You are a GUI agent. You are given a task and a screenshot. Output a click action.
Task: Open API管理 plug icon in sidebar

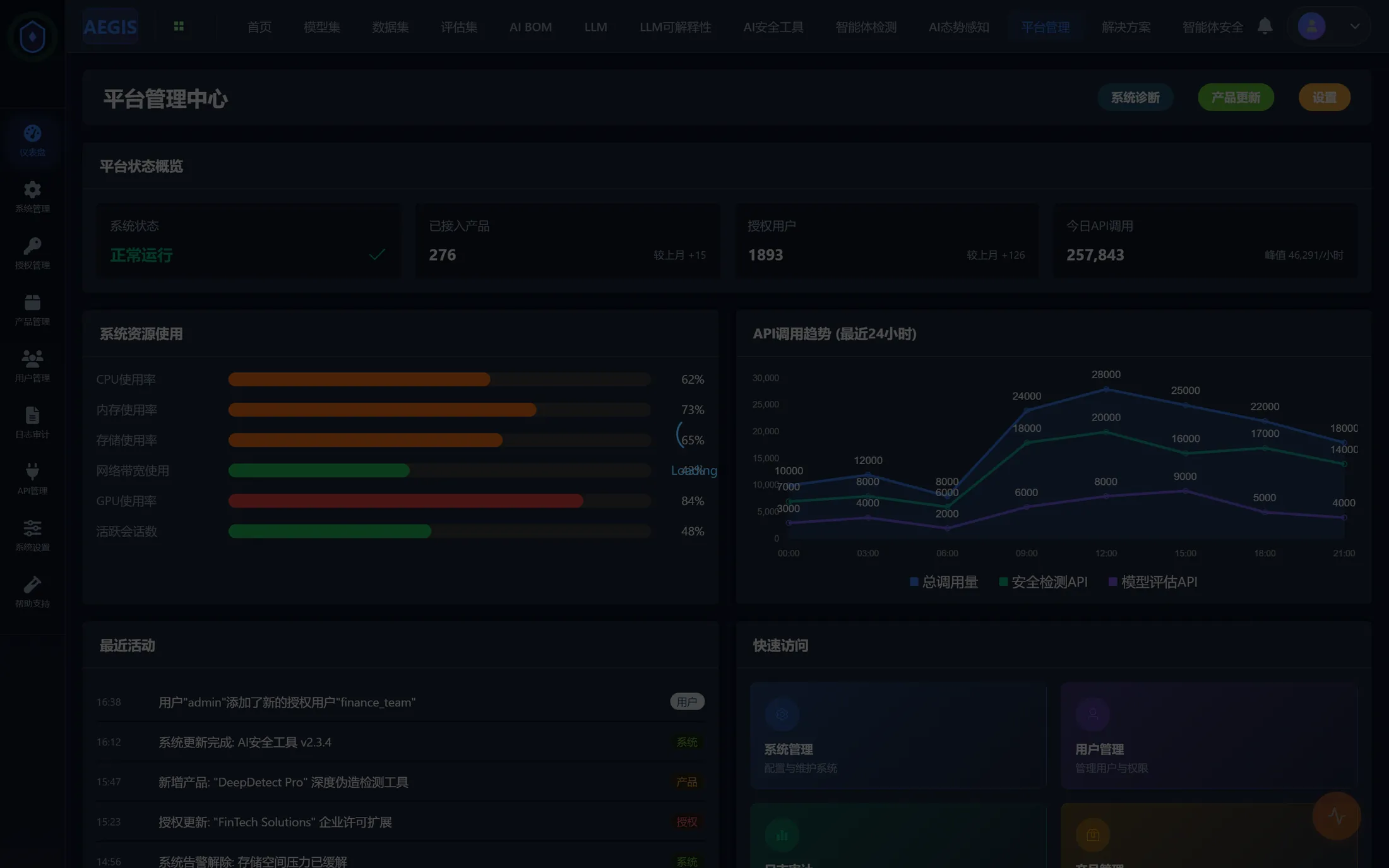(x=32, y=472)
